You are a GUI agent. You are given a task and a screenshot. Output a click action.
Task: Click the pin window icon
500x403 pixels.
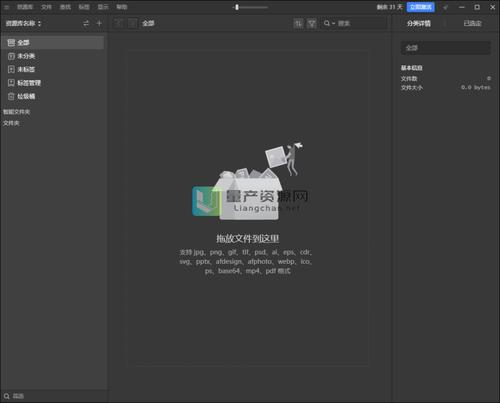pyautogui.click(x=445, y=7)
